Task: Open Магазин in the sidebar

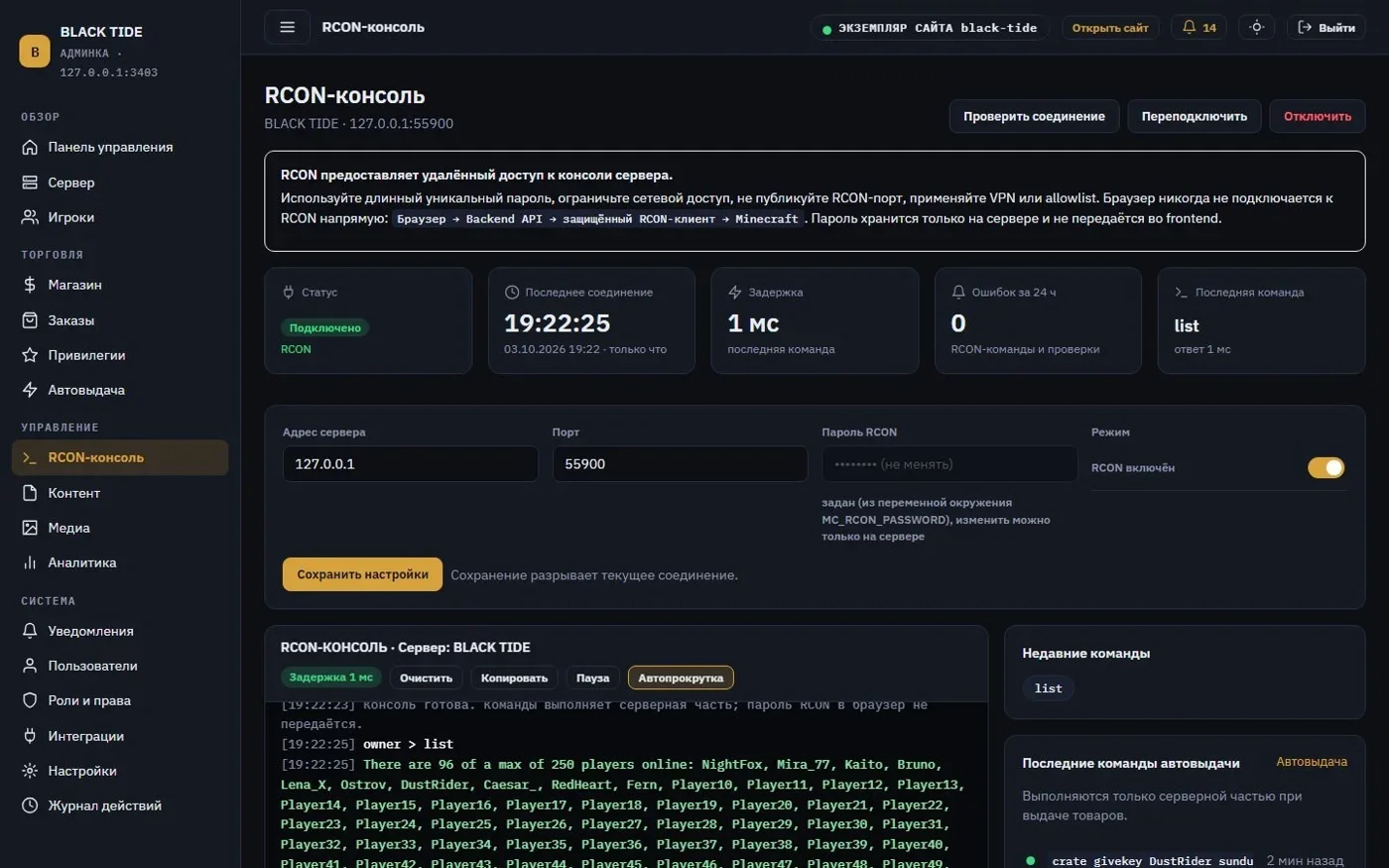Action: tap(119, 285)
